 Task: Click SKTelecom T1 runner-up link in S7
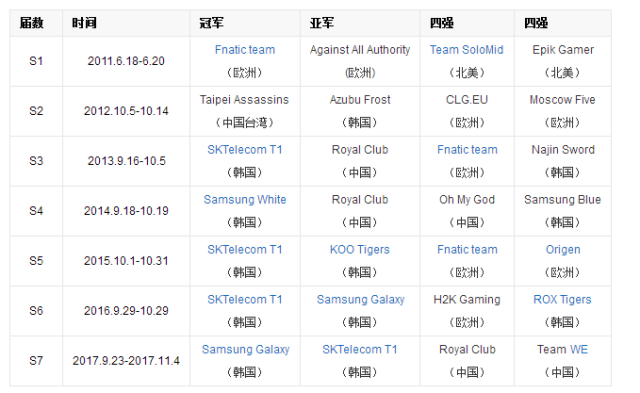coord(360,350)
